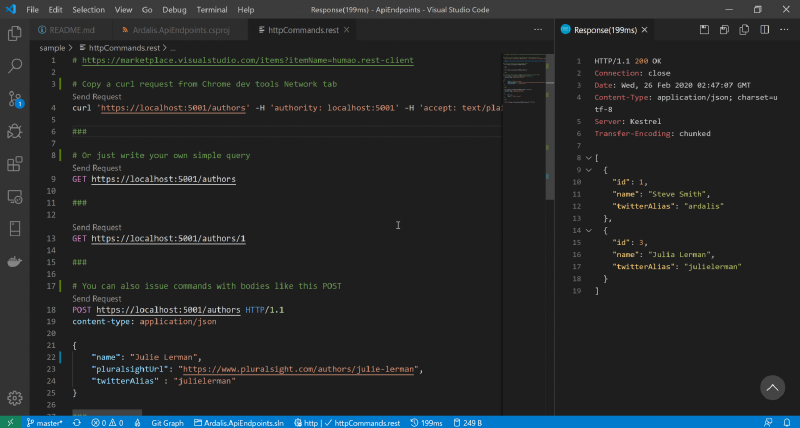800x428 pixels.
Task: Open the Go menu
Action: (x=147, y=10)
